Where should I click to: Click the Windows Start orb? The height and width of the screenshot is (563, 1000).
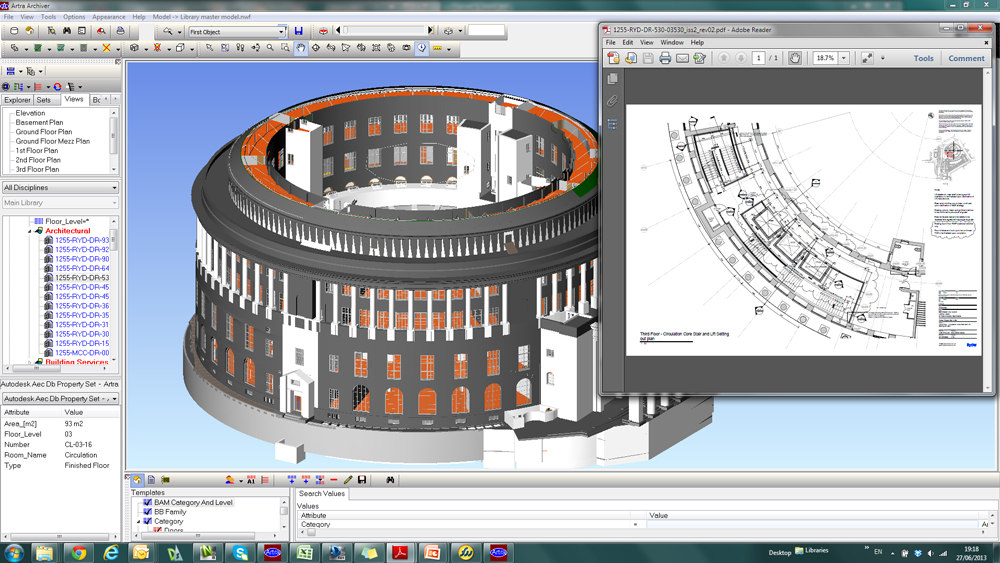point(14,553)
